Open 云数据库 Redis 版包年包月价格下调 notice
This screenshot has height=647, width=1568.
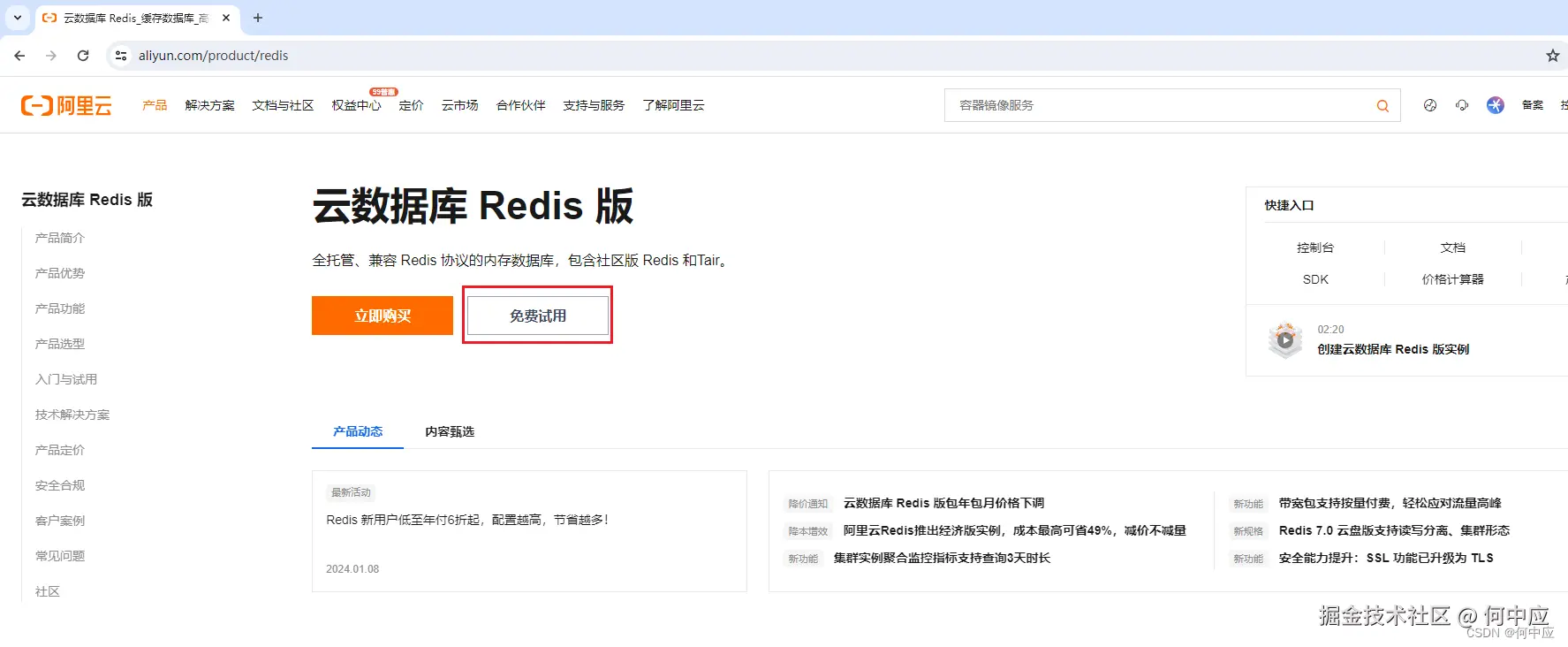pos(943,503)
